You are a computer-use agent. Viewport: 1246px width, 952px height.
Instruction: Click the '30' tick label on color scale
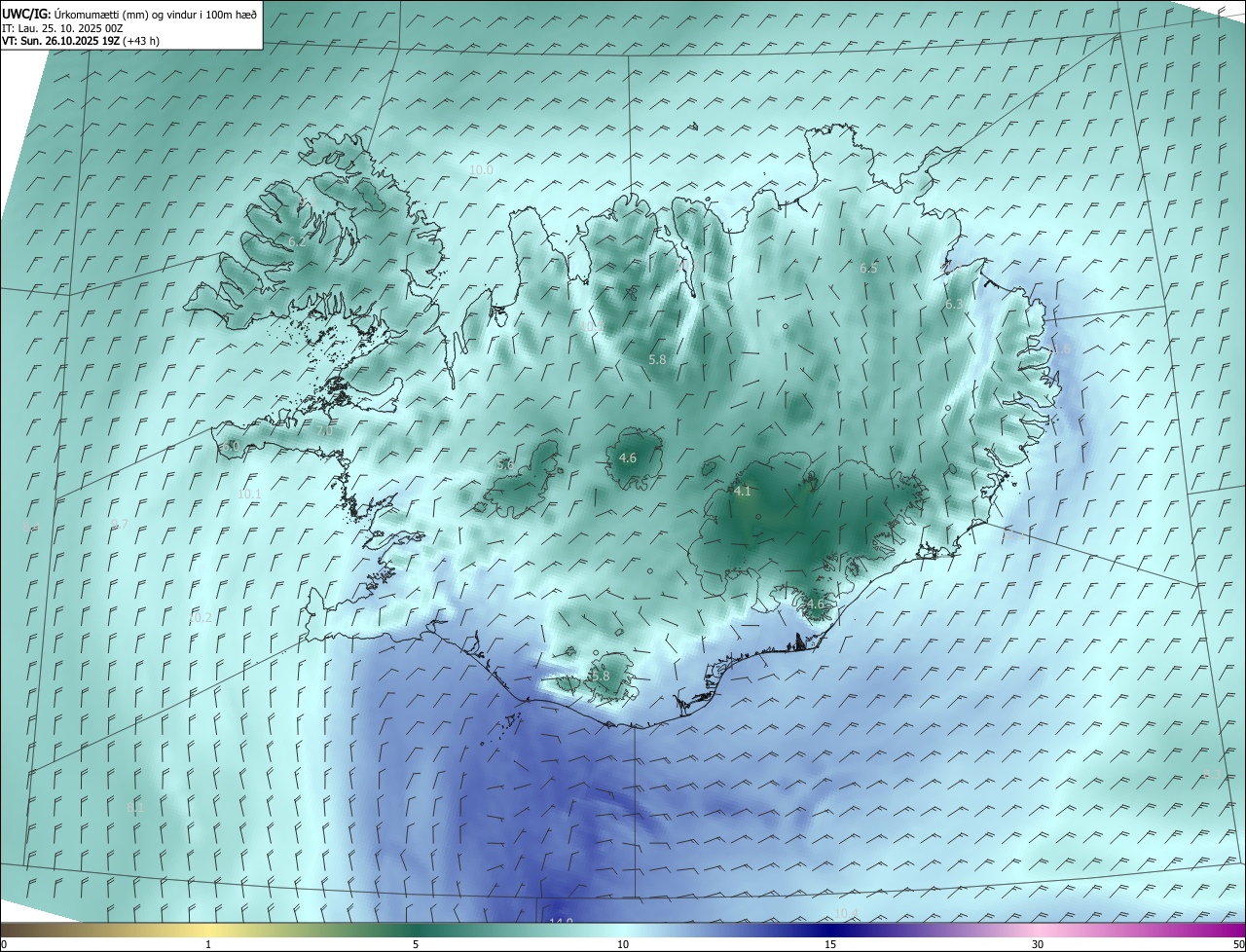1038,944
